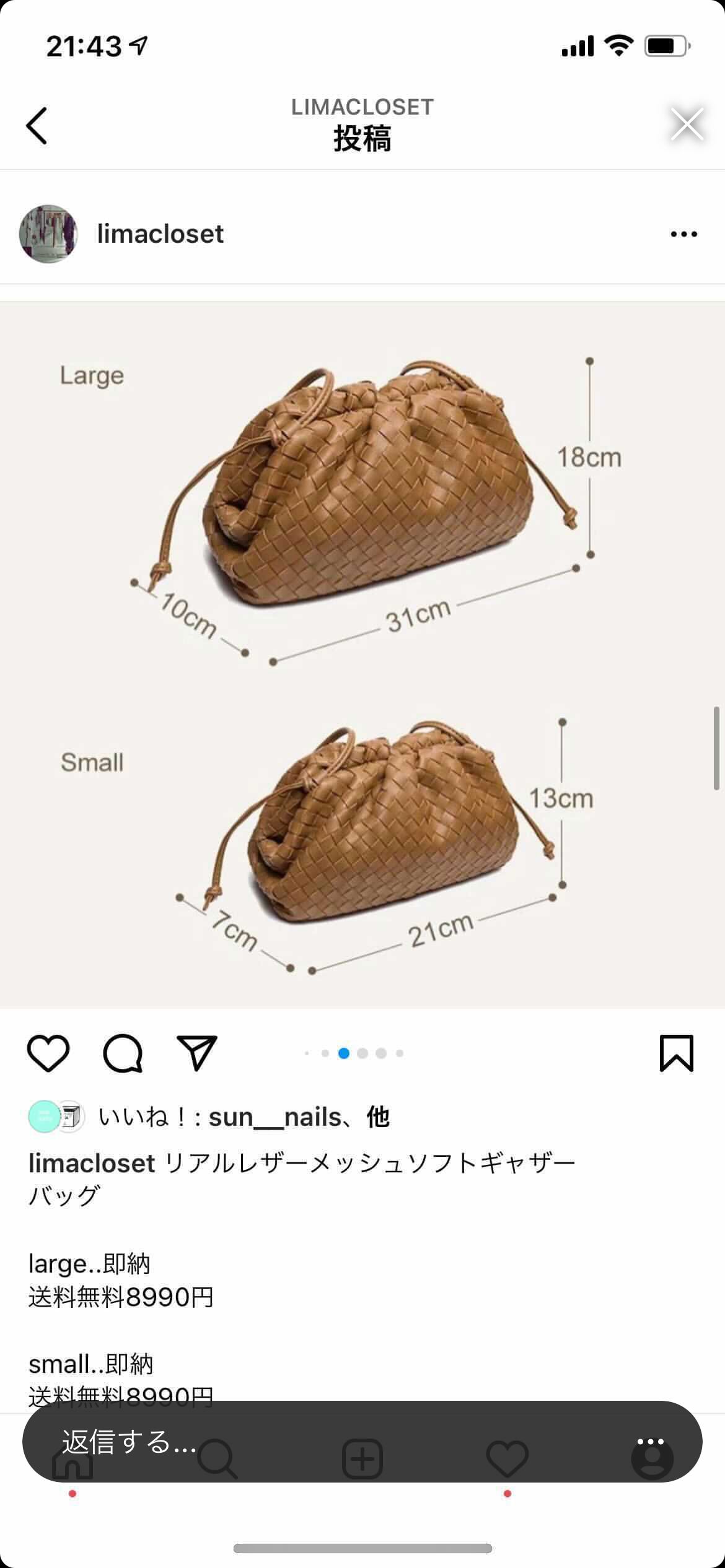This screenshot has width=725, height=1568.
Task: Open the limacloset profile picture
Action: (48, 234)
